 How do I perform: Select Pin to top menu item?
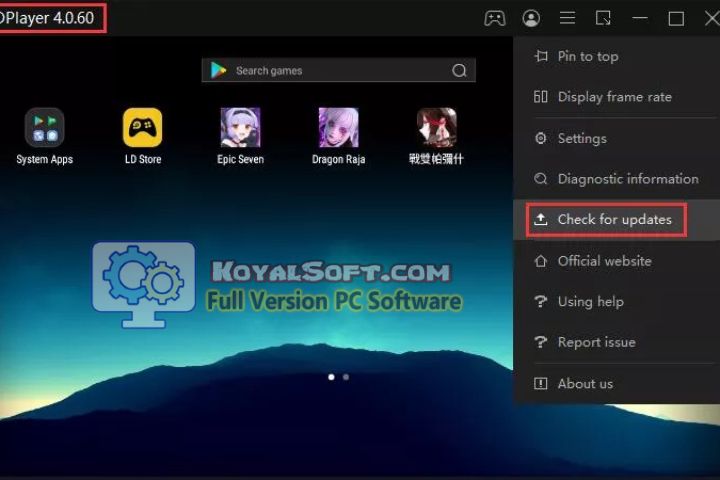click(x=616, y=56)
